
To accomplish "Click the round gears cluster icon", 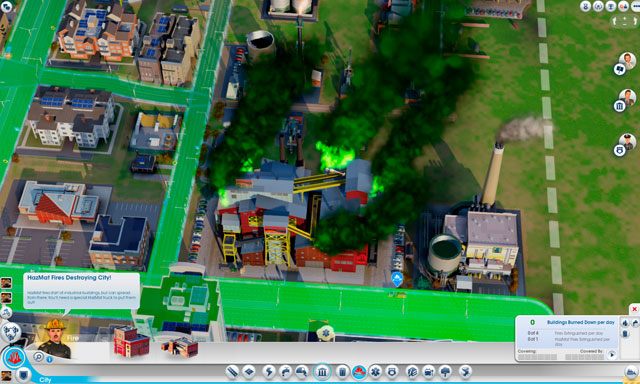I will click(x=11, y=332).
